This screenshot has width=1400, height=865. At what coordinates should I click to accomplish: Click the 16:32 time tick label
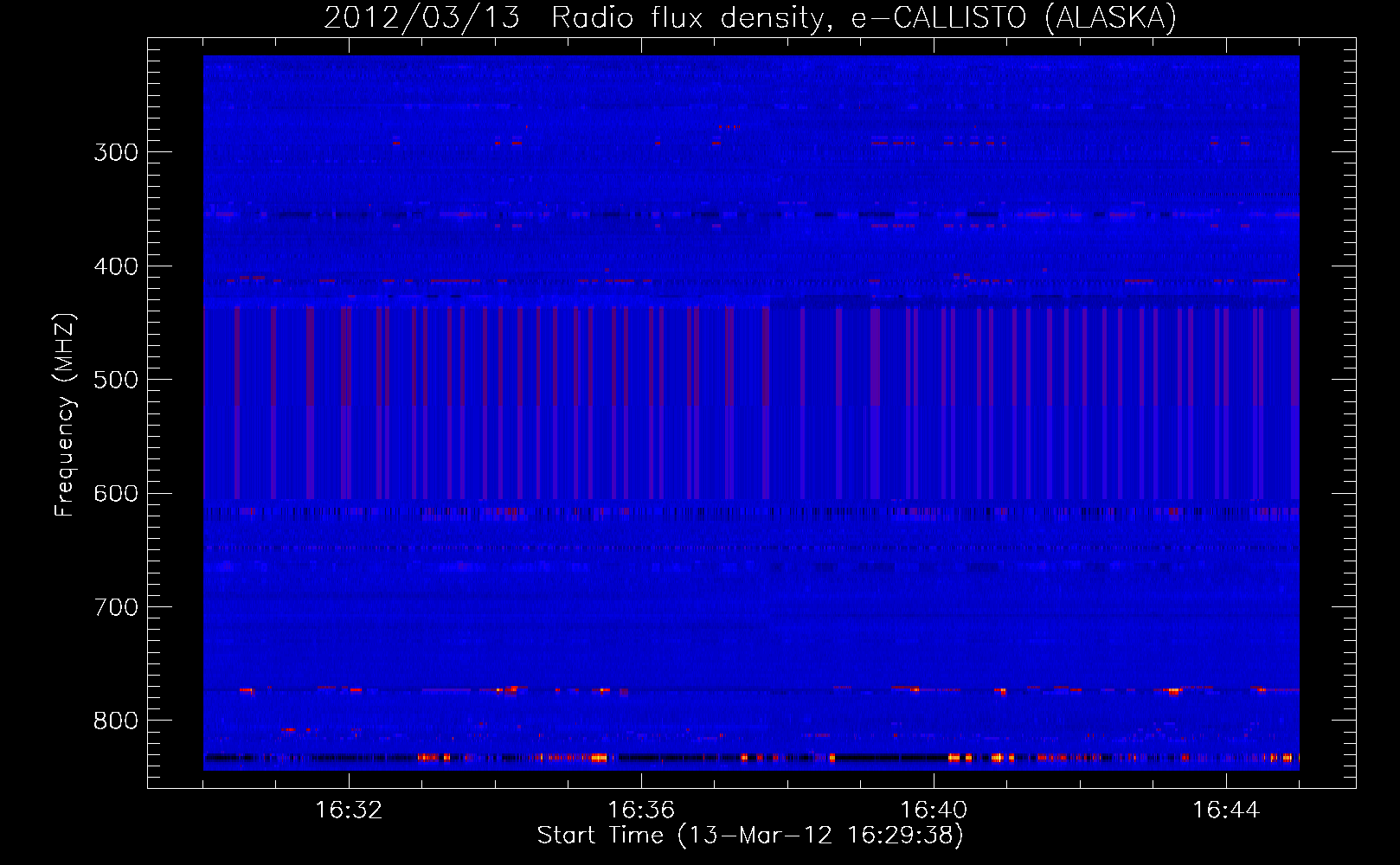[x=349, y=811]
